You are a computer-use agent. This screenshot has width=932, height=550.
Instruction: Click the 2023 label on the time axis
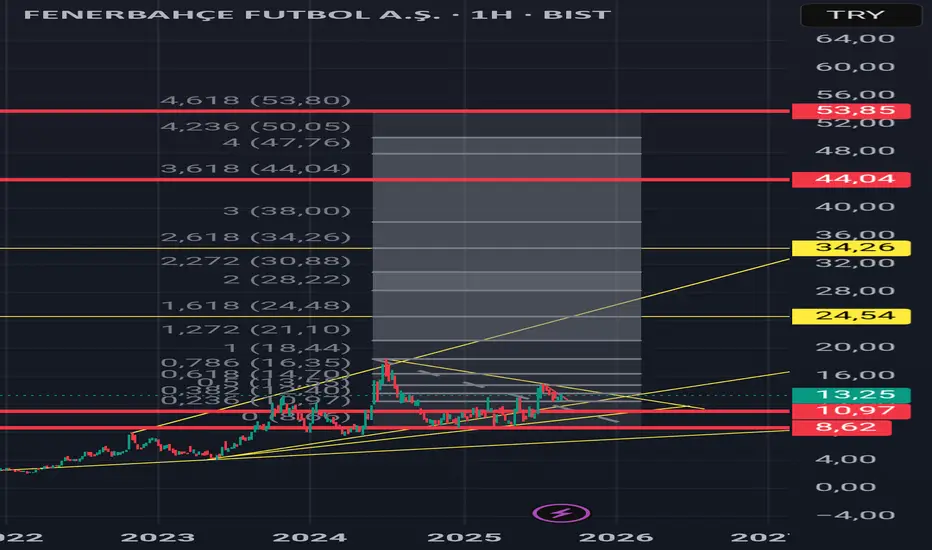coord(158,538)
